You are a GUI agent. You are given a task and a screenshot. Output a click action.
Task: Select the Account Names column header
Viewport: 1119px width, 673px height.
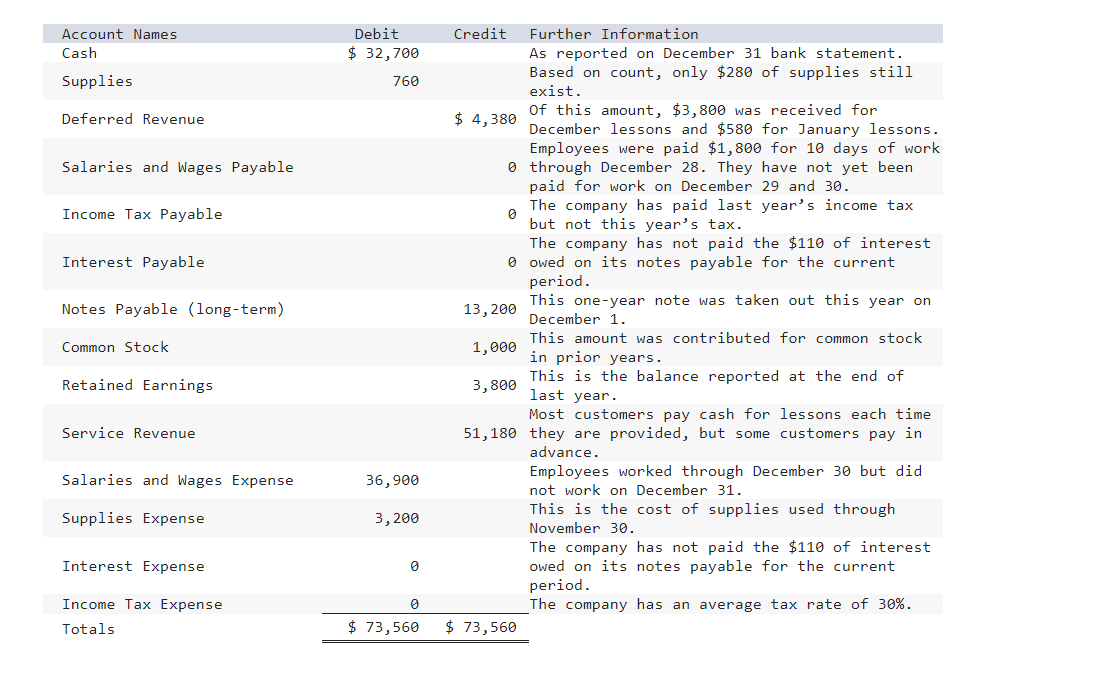tap(118, 33)
